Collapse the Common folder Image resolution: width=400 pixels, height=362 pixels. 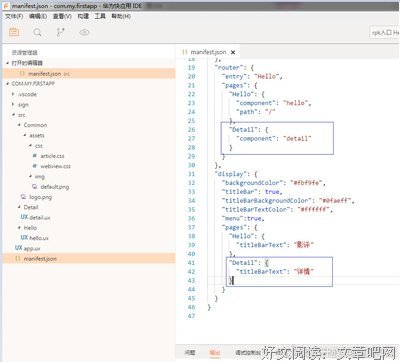[x=35, y=125]
